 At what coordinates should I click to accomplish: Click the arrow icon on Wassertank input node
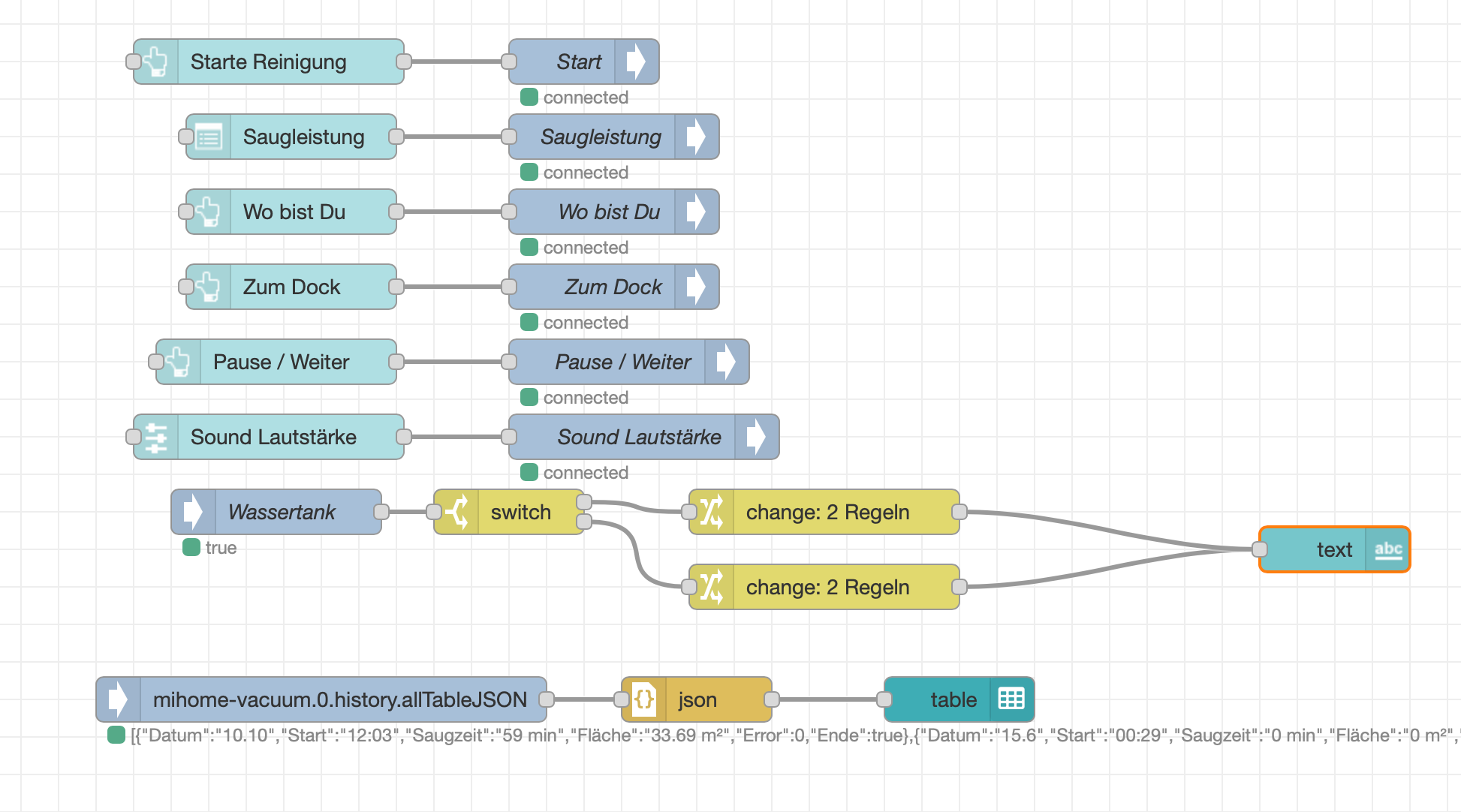coord(194,512)
